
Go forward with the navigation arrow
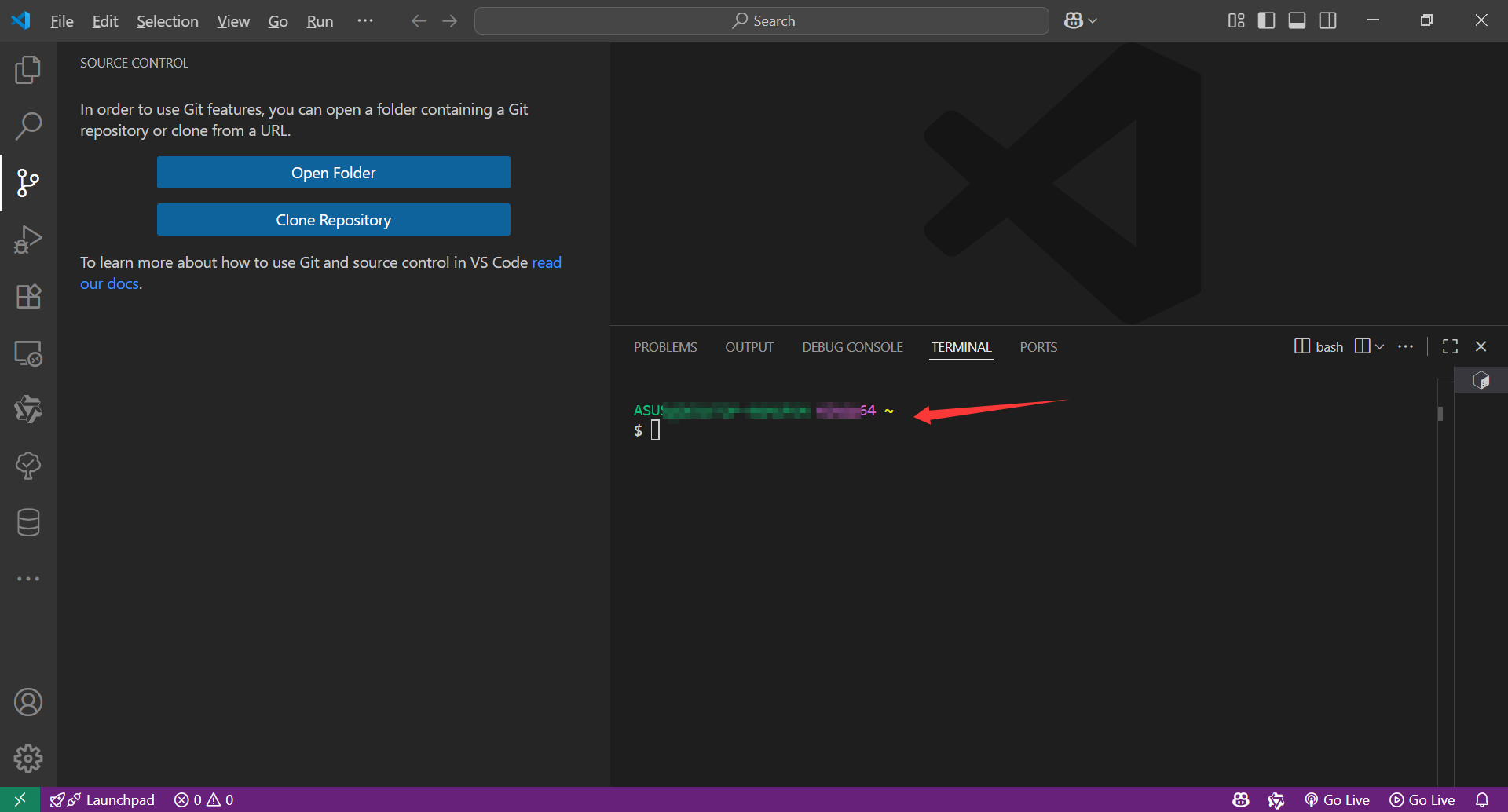(x=450, y=21)
